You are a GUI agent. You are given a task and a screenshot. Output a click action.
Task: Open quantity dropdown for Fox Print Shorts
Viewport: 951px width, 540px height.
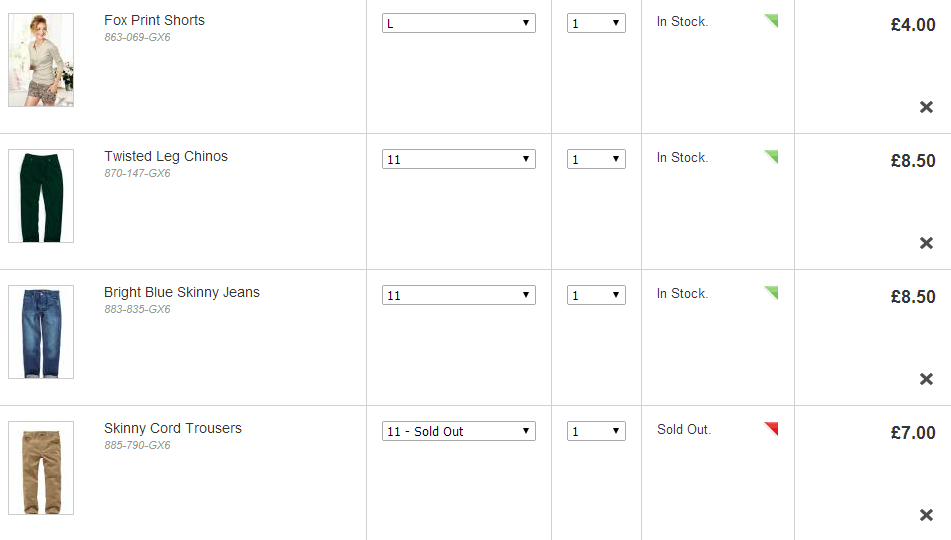[x=596, y=23]
